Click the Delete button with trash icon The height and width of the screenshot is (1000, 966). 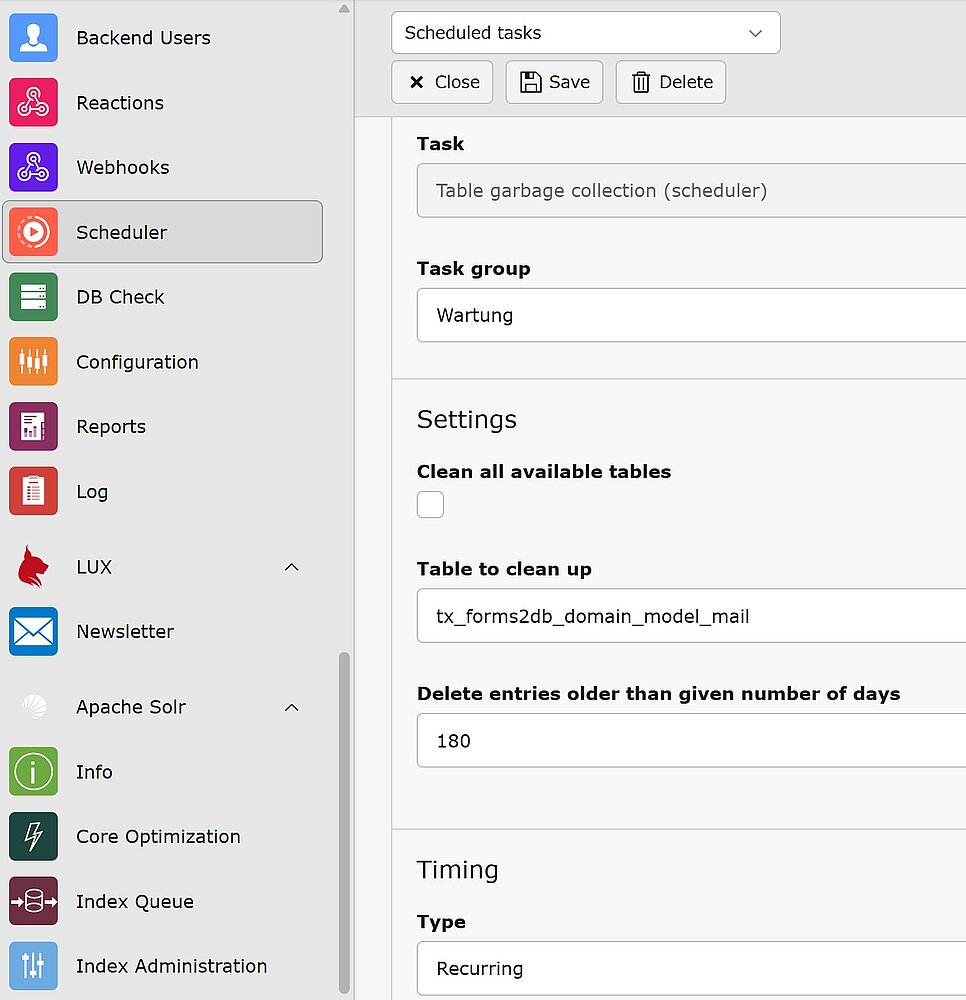pos(670,82)
